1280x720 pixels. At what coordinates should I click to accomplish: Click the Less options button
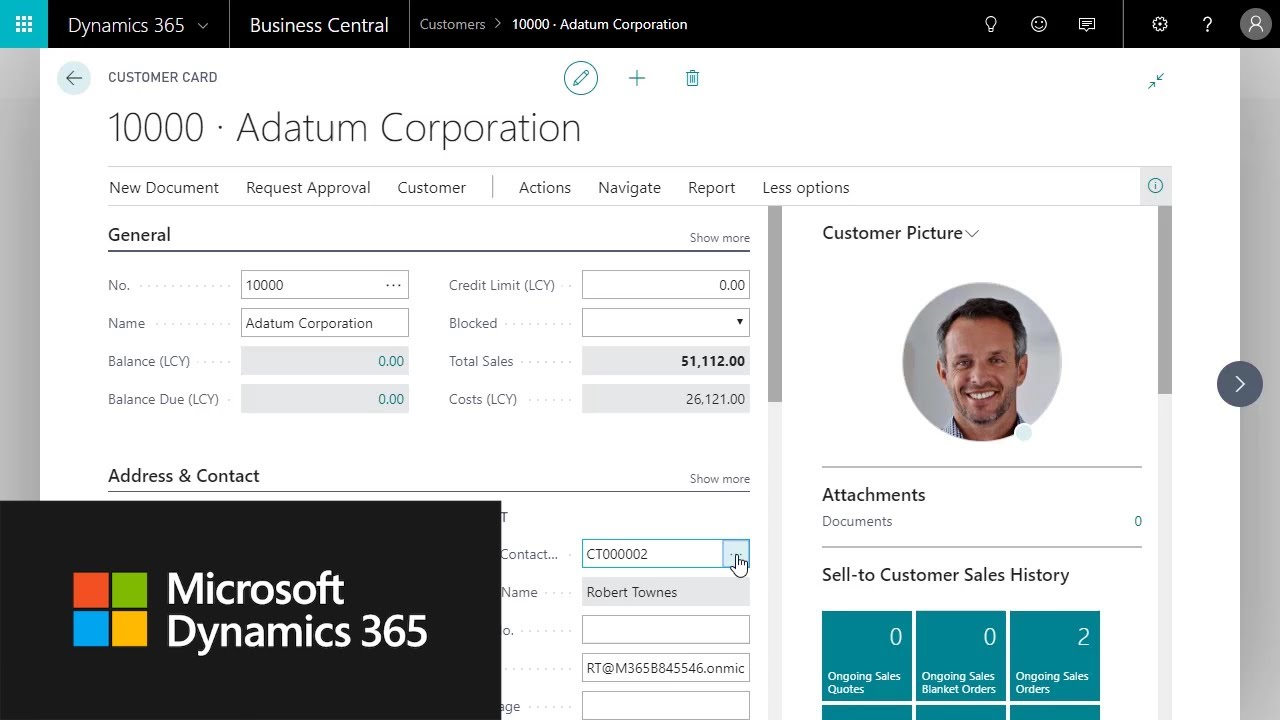[x=805, y=188]
